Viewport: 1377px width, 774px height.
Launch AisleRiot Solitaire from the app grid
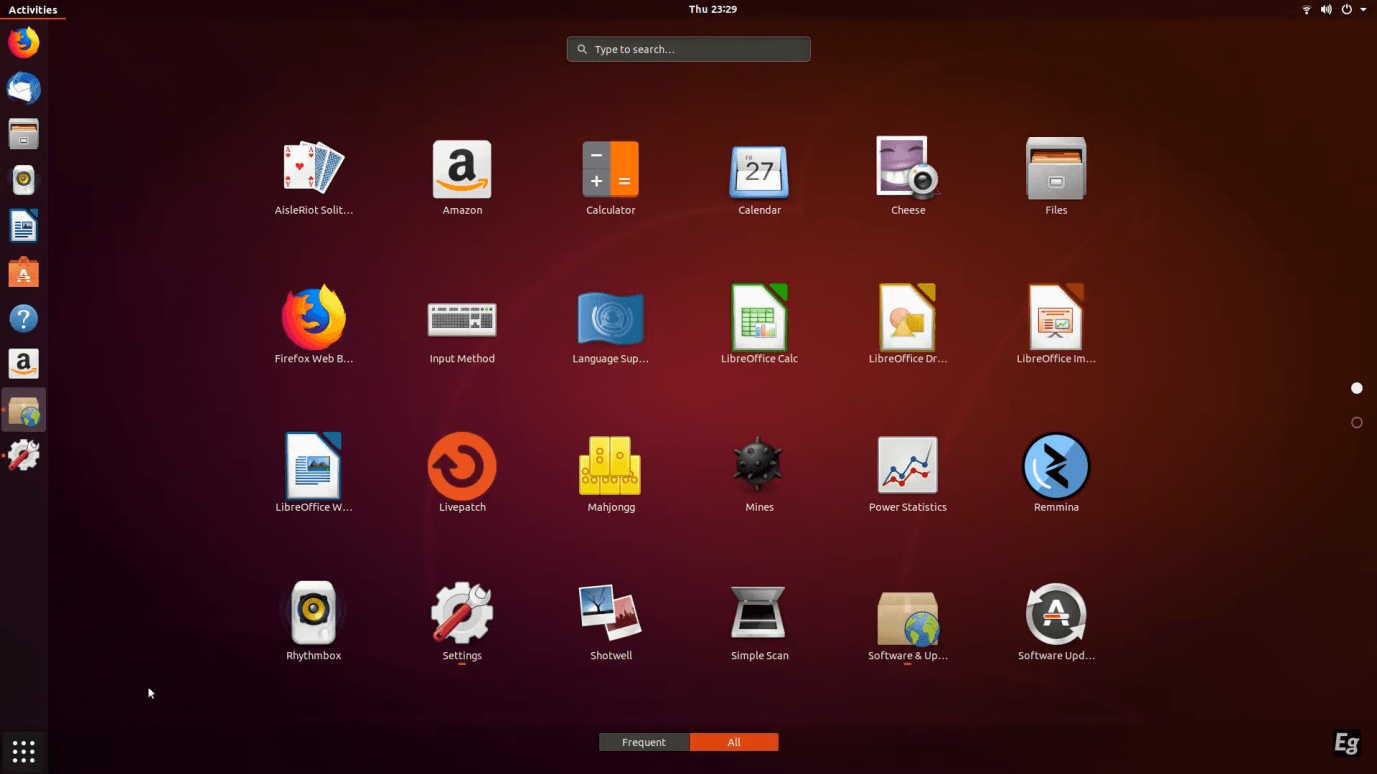pos(314,178)
